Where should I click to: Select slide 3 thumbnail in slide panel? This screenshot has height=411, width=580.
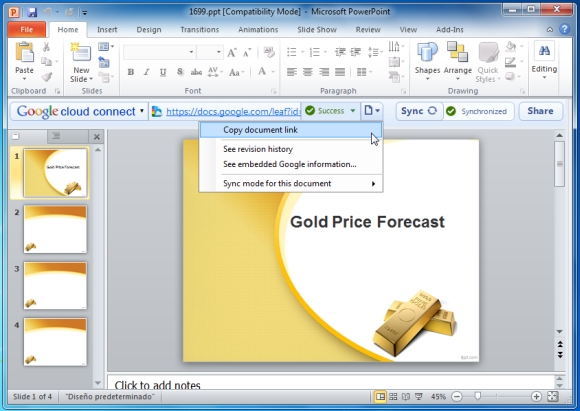click(55, 285)
